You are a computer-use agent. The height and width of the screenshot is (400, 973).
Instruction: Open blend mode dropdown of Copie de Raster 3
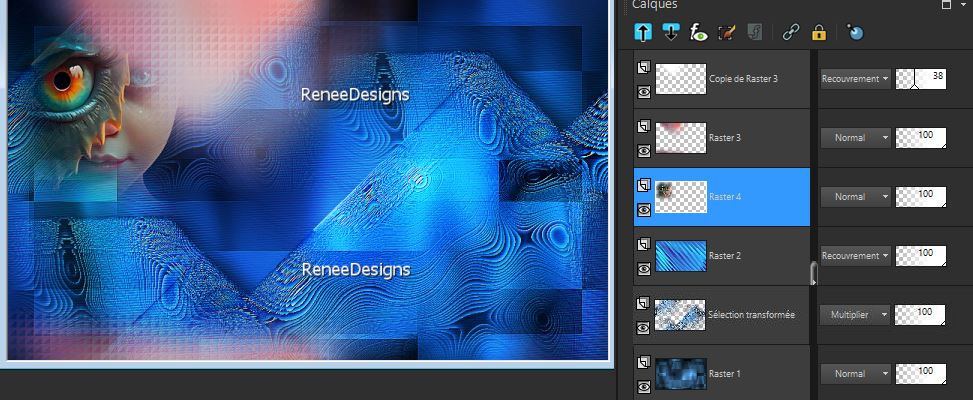coord(856,79)
